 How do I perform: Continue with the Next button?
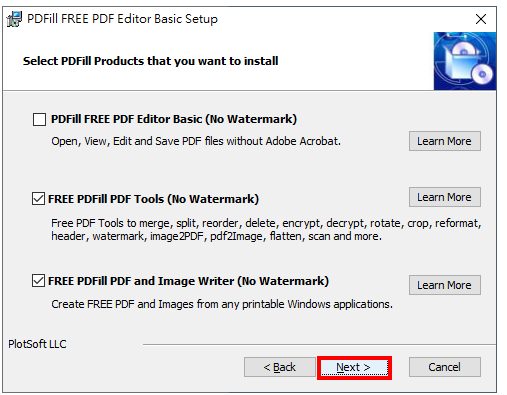tap(354, 367)
